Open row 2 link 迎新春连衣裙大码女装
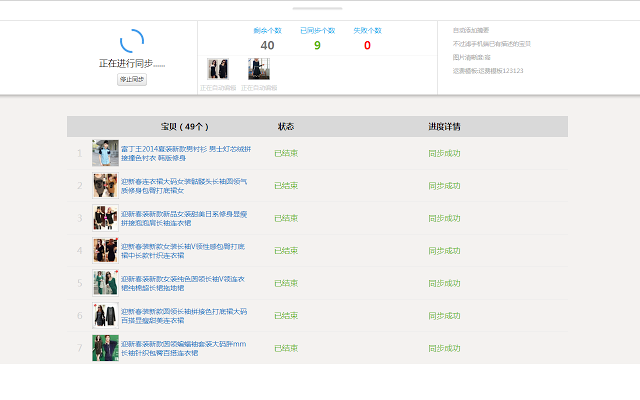Image resolution: width=640 pixels, height=400 pixels. [x=184, y=186]
